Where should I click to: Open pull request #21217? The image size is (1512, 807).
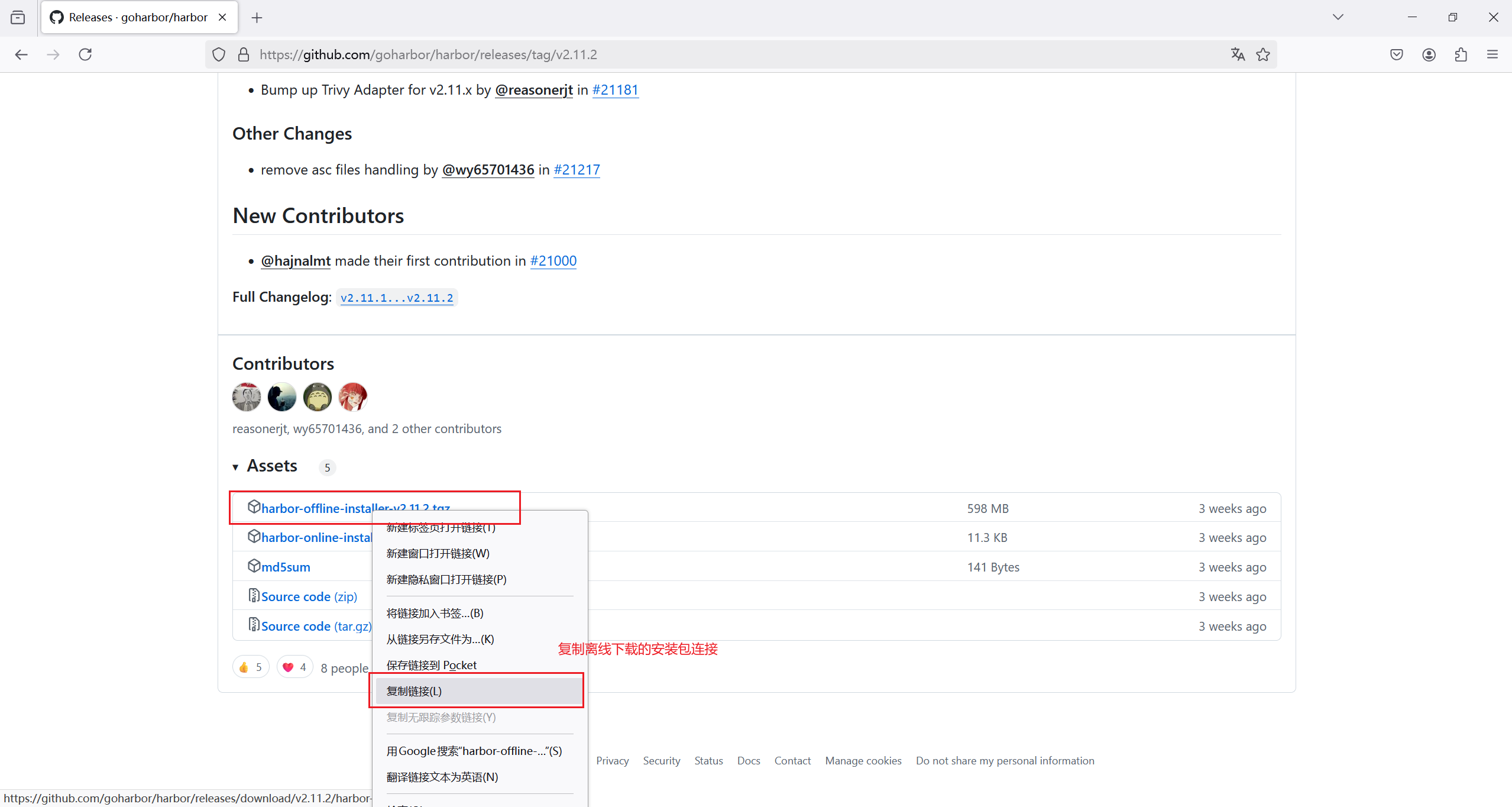[577, 170]
